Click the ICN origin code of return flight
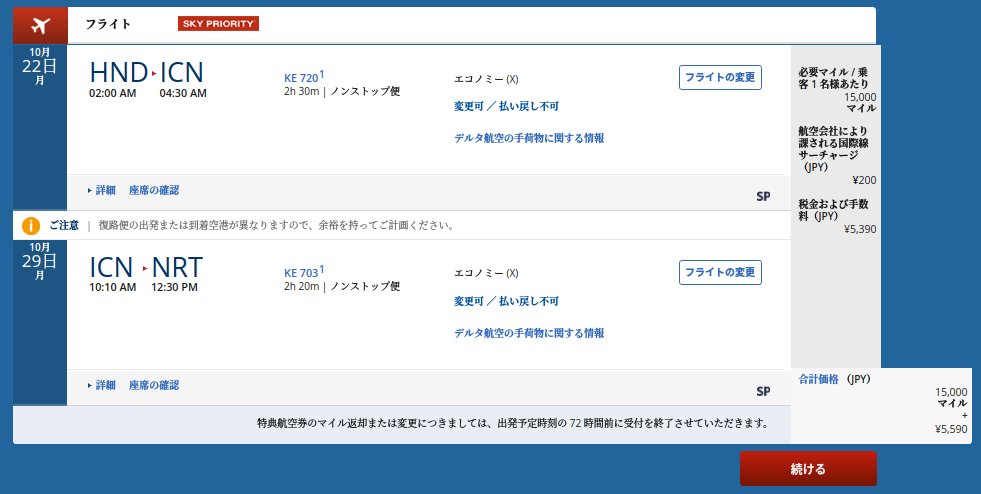 (112, 268)
